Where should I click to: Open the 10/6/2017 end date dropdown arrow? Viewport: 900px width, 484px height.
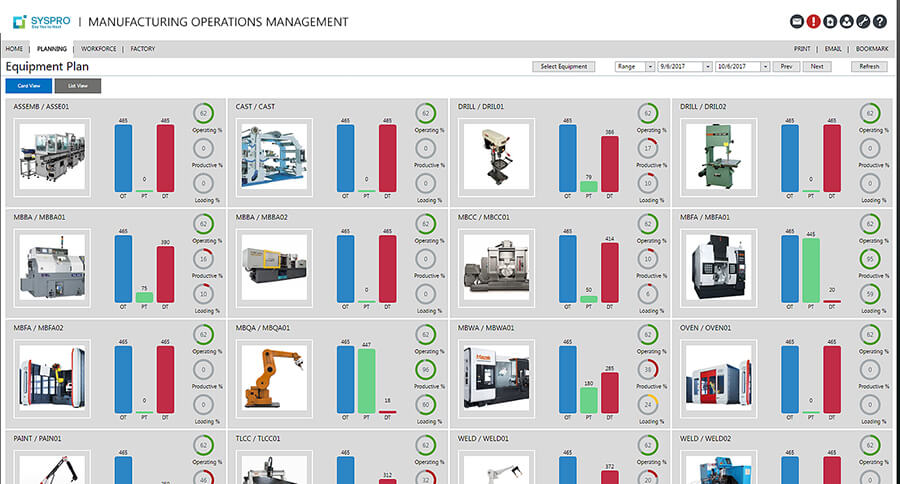pos(765,67)
